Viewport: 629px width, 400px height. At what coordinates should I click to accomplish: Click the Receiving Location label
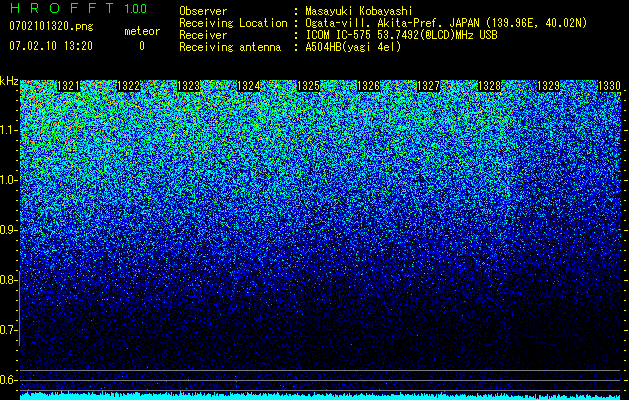(233, 23)
